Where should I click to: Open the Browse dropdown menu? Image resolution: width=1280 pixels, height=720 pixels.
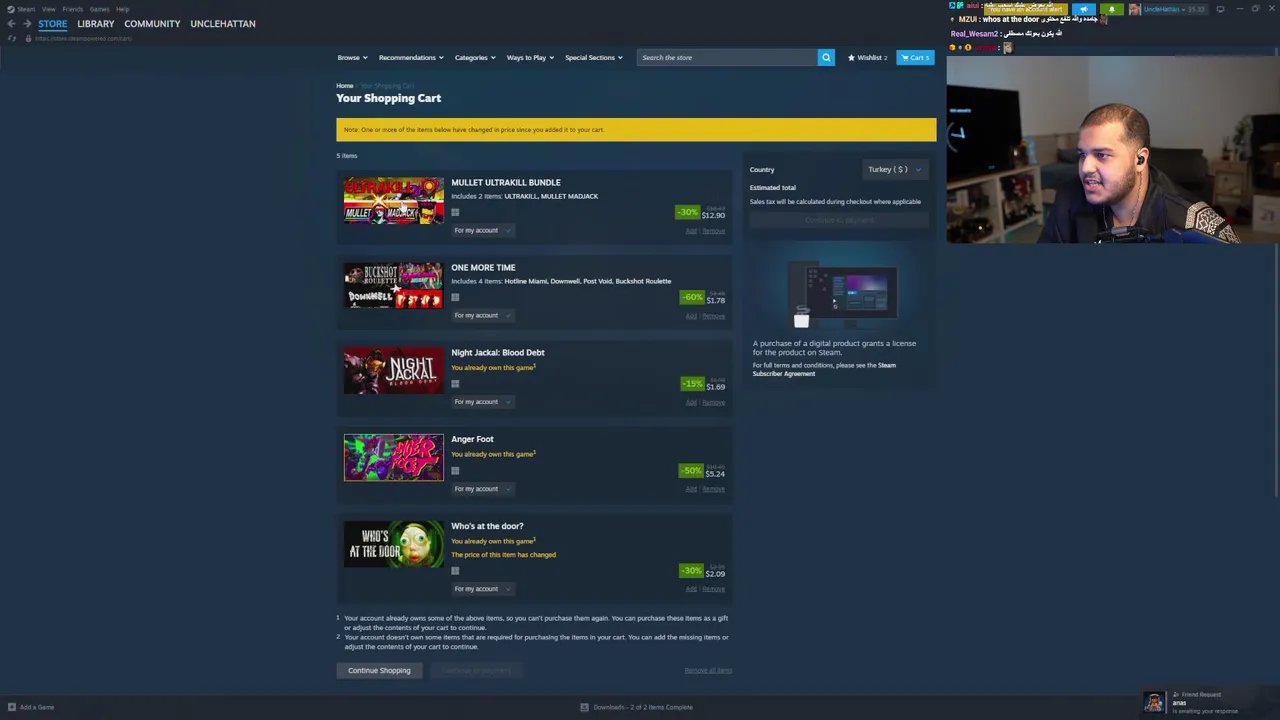pos(352,57)
